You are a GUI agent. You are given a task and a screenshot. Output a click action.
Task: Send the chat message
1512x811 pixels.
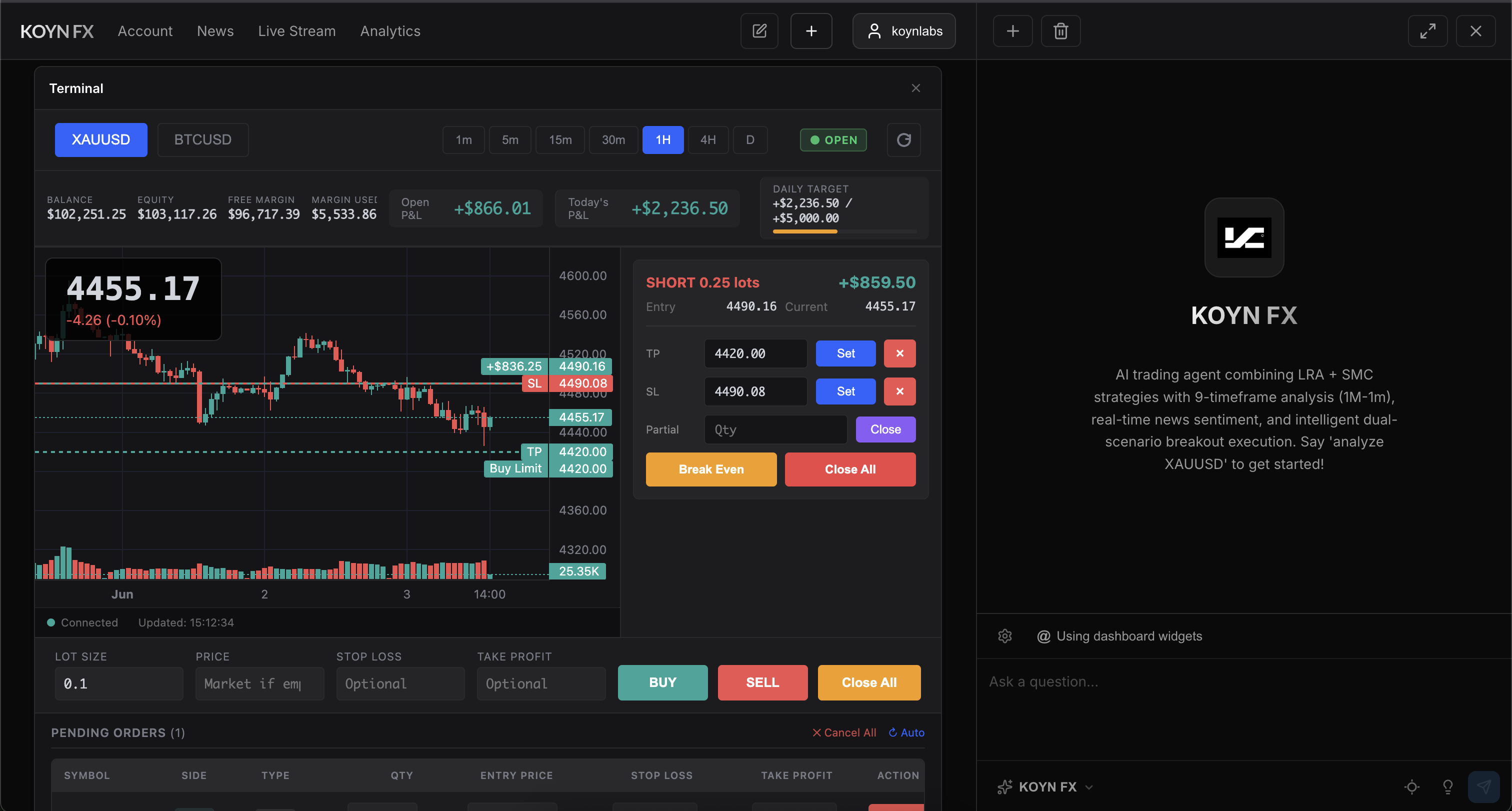(x=1483, y=787)
